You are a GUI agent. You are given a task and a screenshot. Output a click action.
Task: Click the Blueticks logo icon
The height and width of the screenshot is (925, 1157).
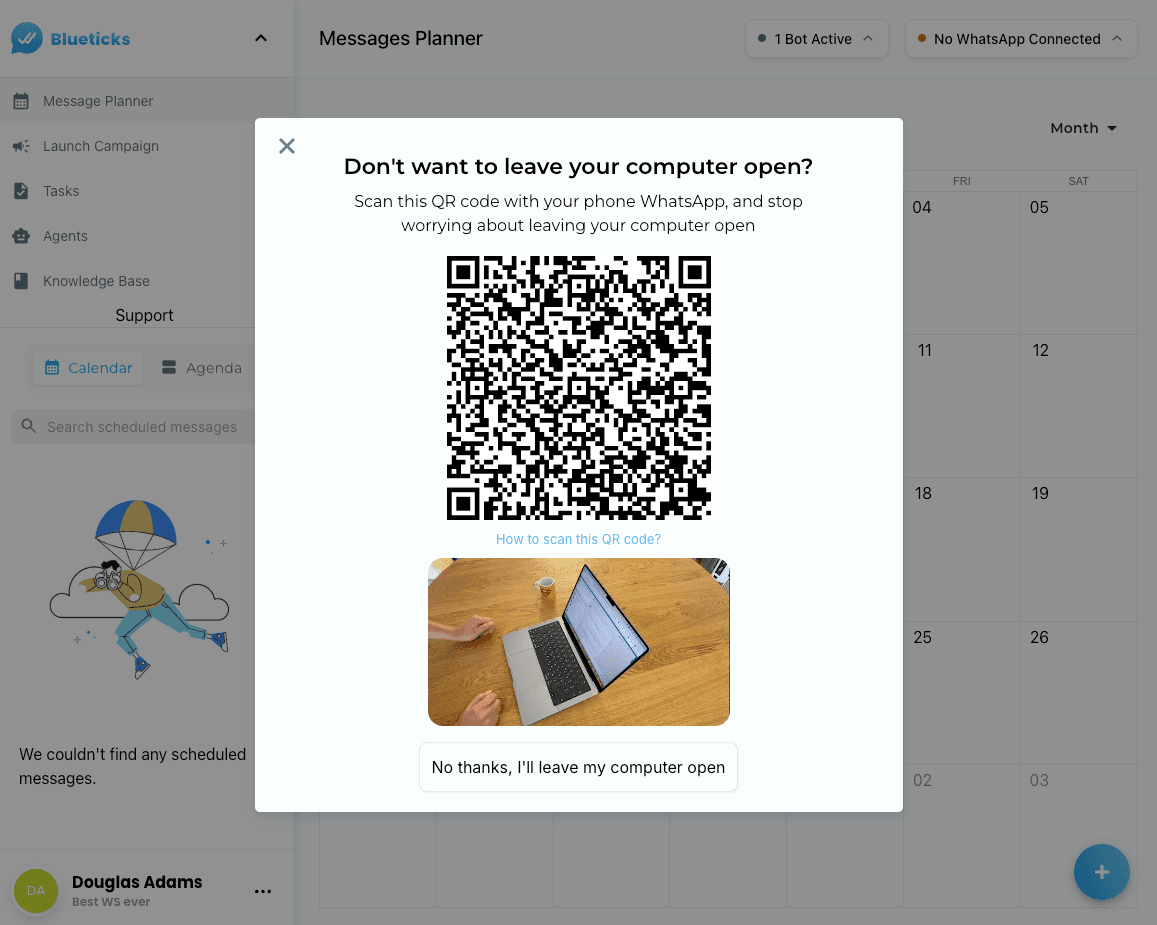point(26,39)
